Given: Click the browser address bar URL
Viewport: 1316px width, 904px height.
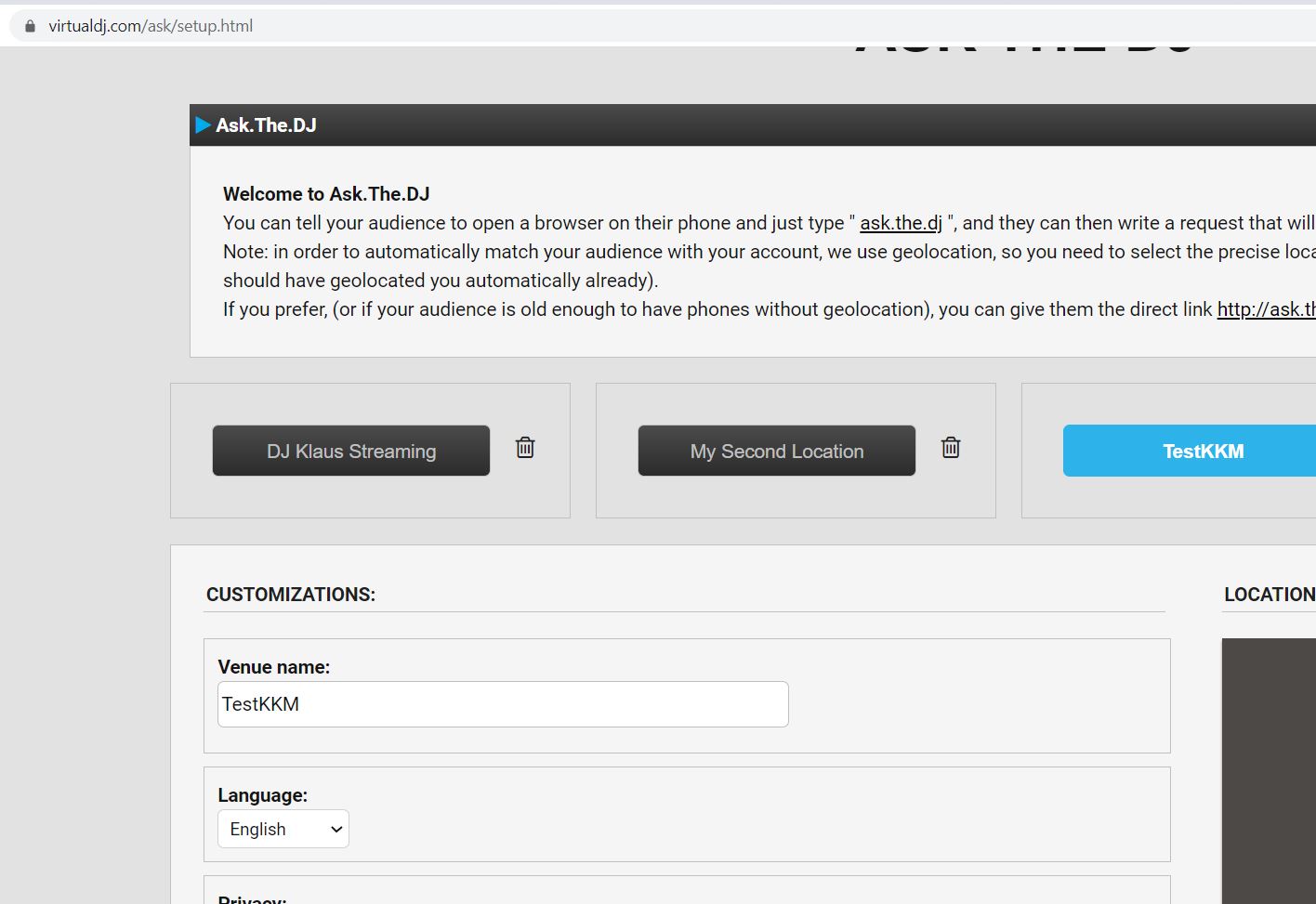Looking at the screenshot, I should pyautogui.click(x=151, y=26).
